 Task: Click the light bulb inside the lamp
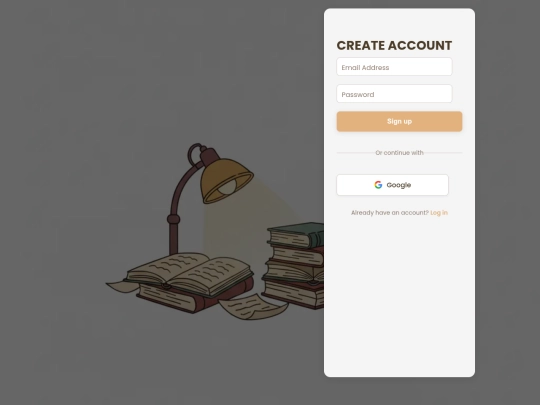227,188
